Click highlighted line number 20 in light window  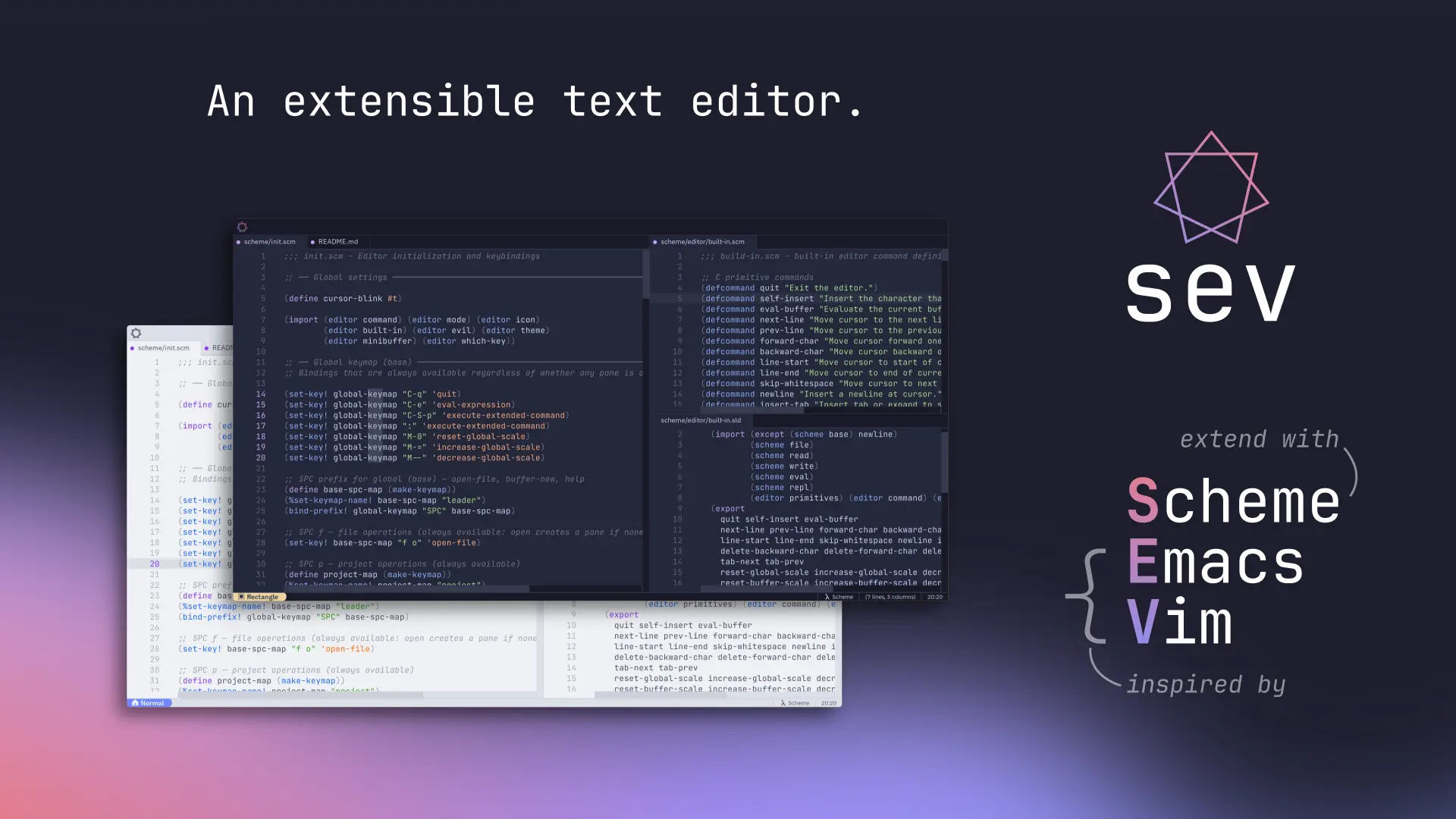pos(155,564)
